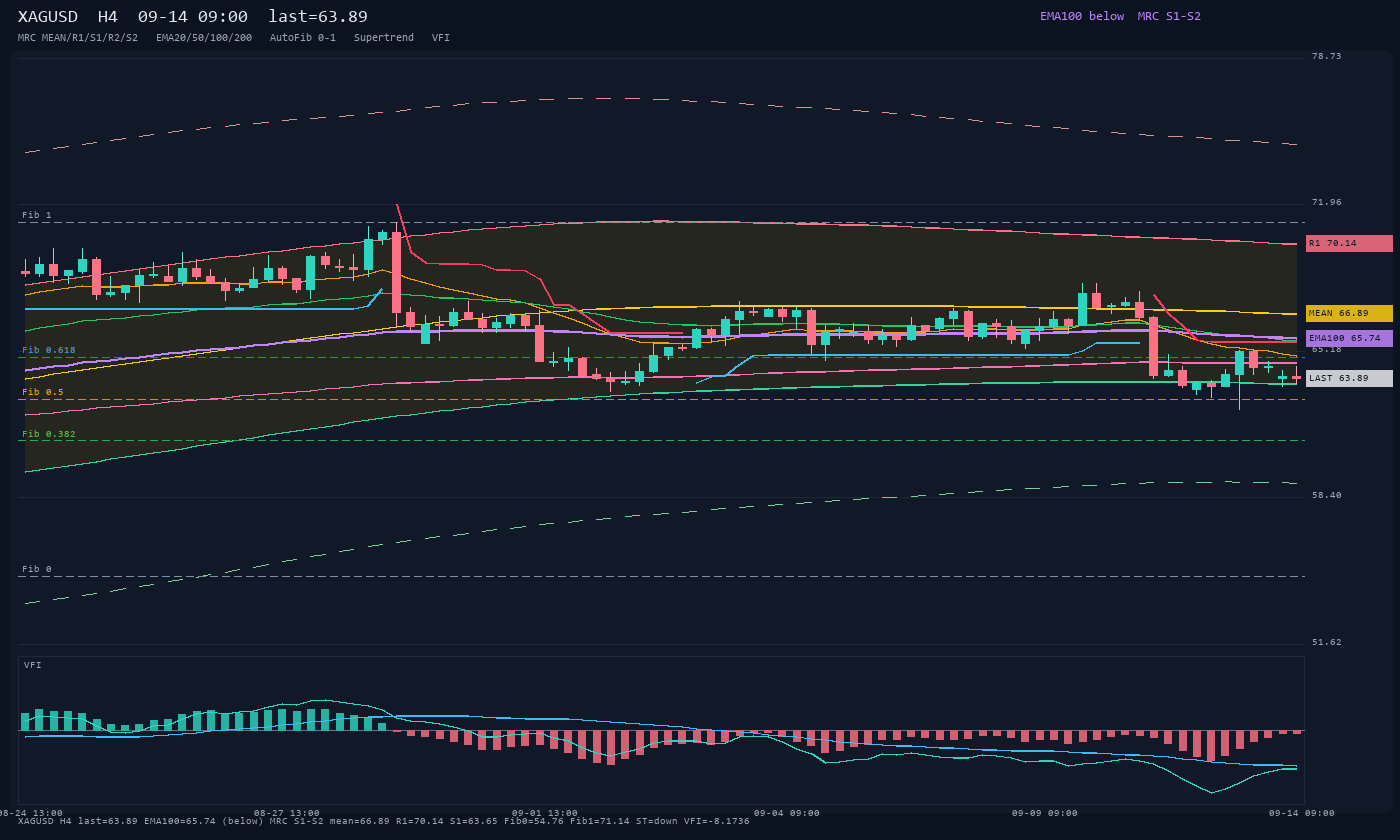Click the XAGUSD symbol in title
The width and height of the screenshot is (1400, 840).
(x=47, y=17)
